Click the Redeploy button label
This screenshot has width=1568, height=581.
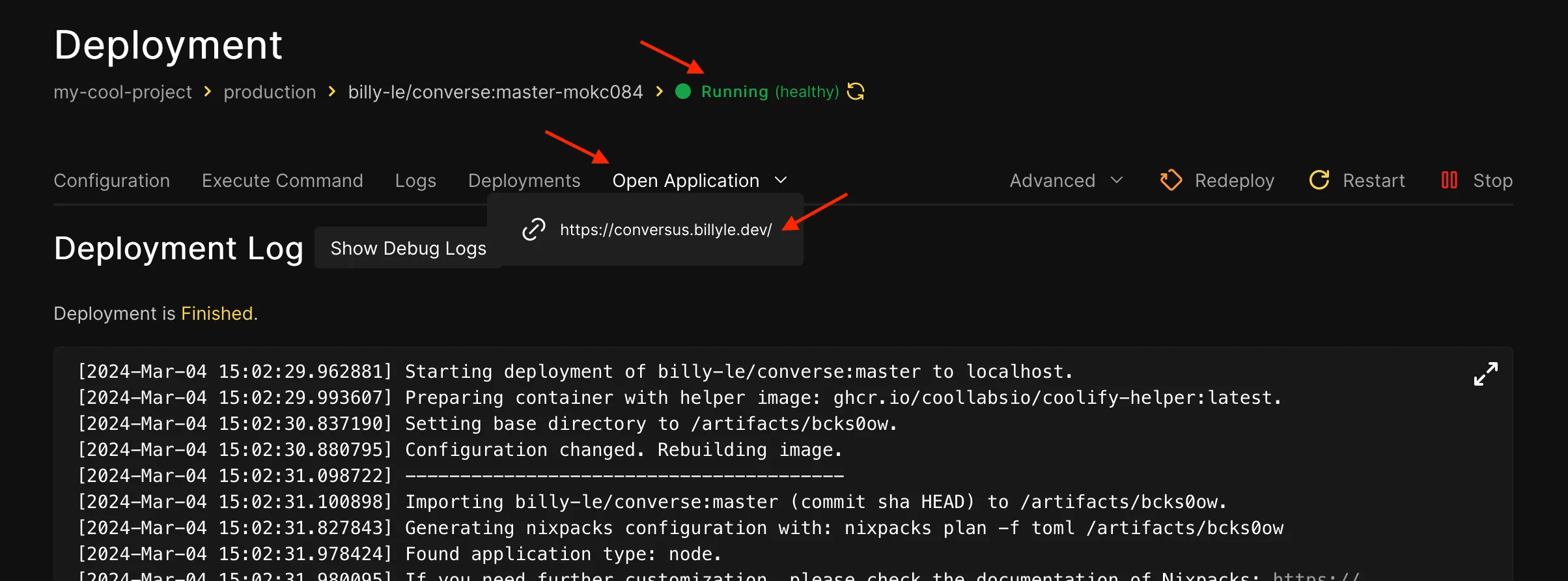pos(1235,180)
